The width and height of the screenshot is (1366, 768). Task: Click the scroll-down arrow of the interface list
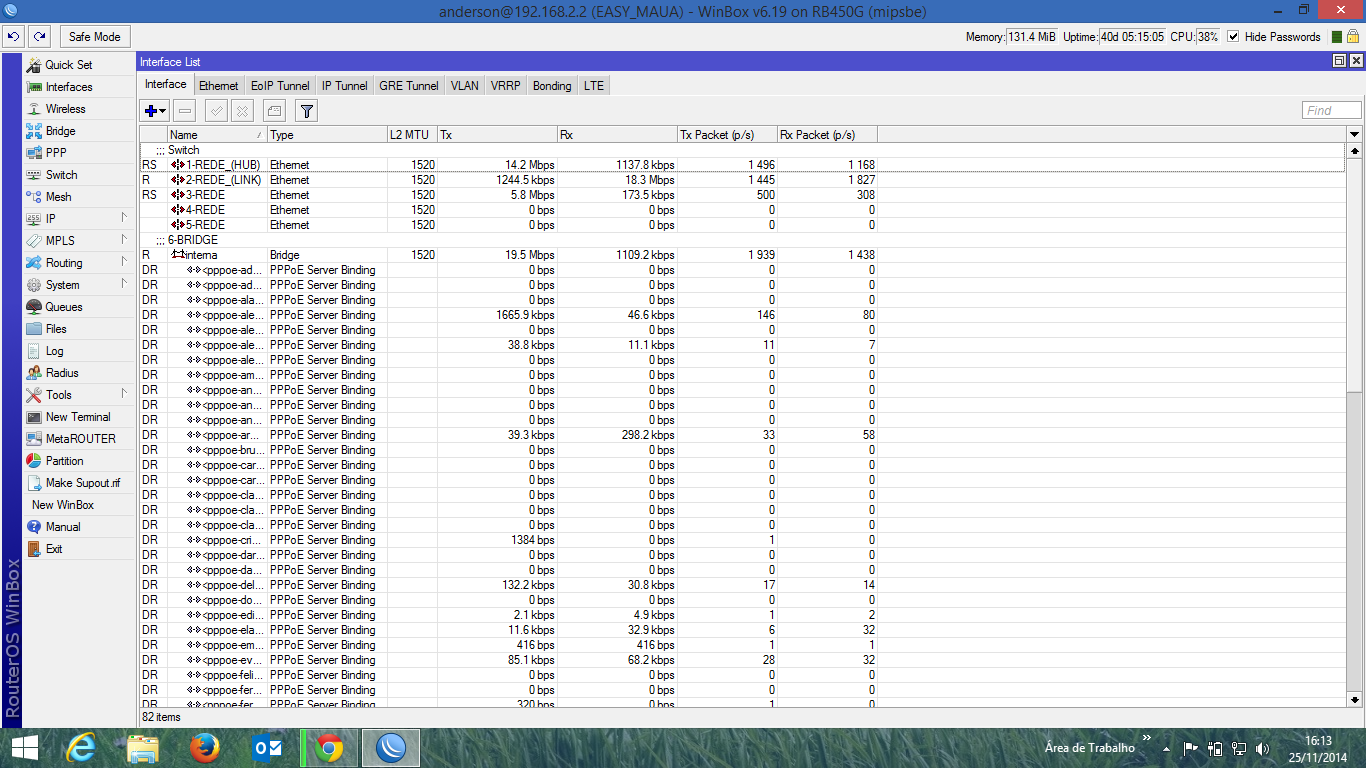[x=1355, y=700]
